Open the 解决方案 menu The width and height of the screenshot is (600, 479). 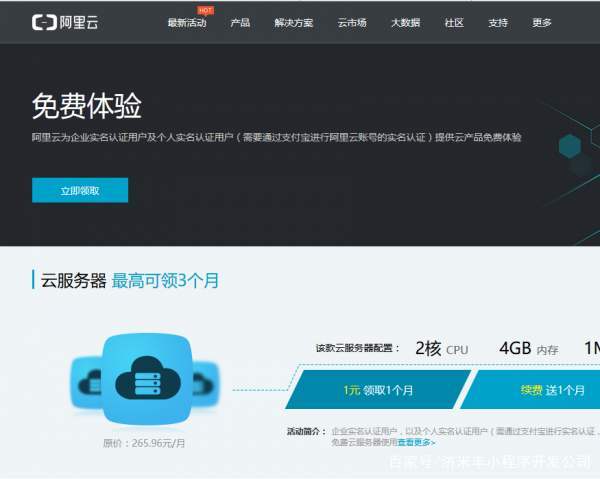click(293, 23)
